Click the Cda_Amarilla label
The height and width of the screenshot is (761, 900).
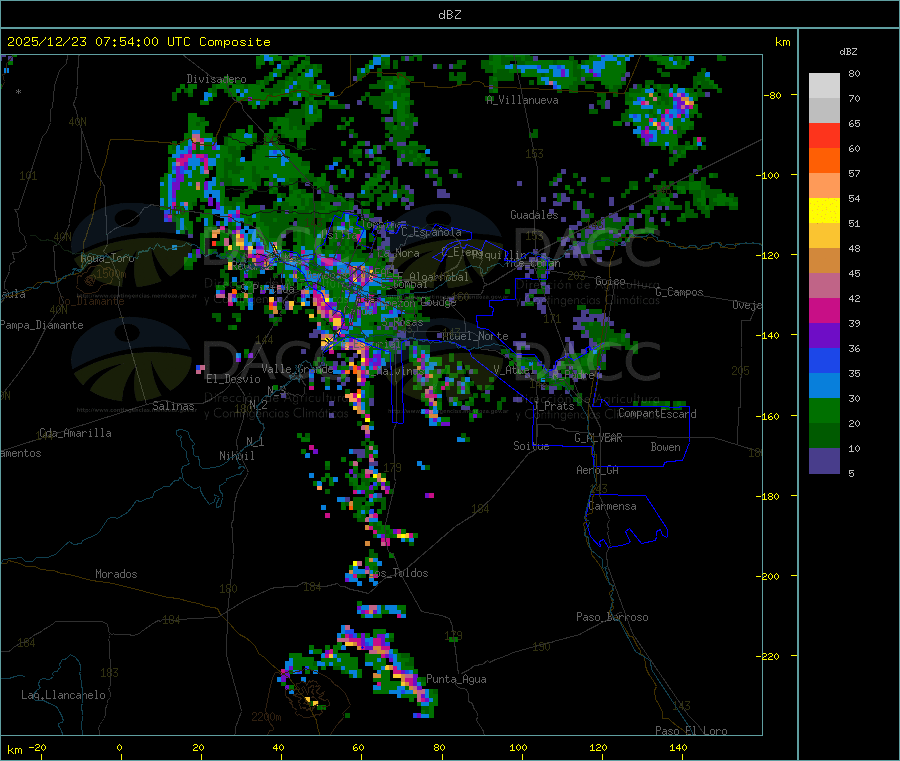tap(75, 433)
